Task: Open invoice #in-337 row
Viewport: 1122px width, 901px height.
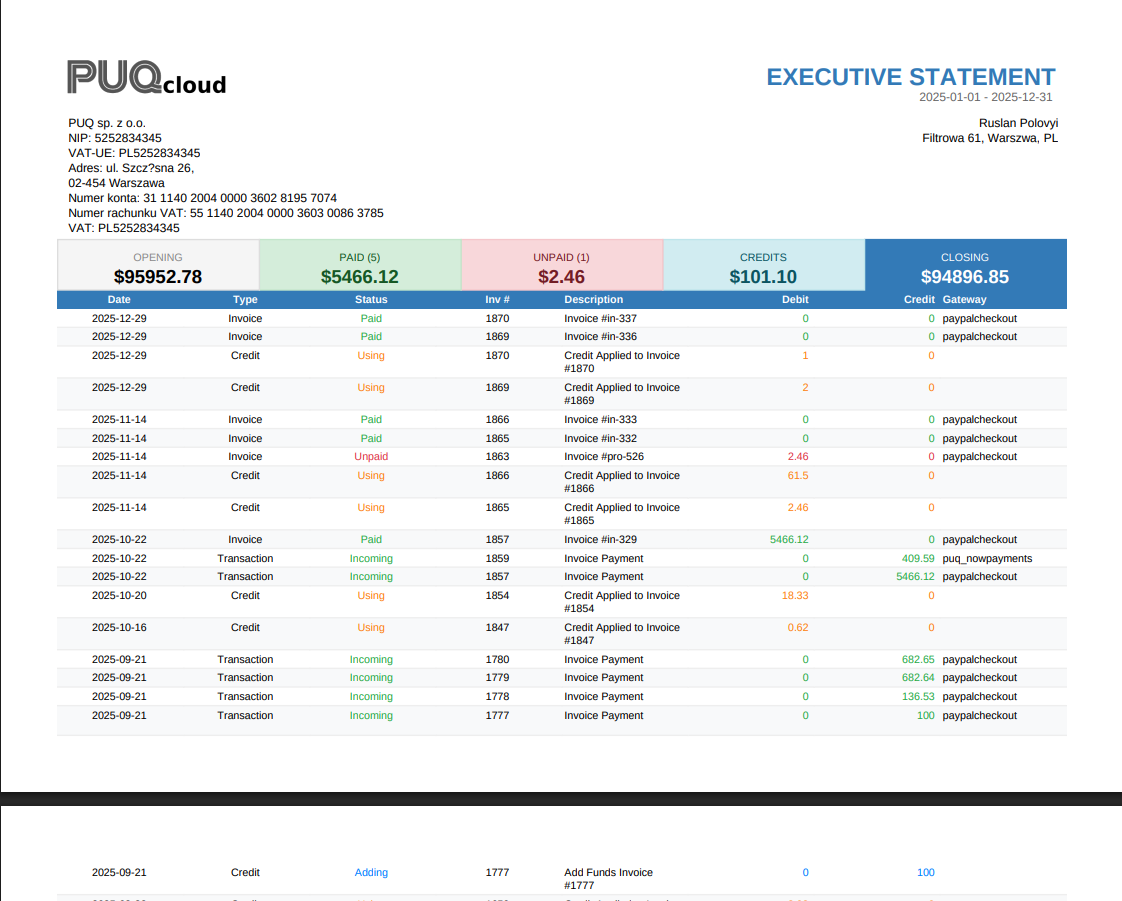Action: 600,318
